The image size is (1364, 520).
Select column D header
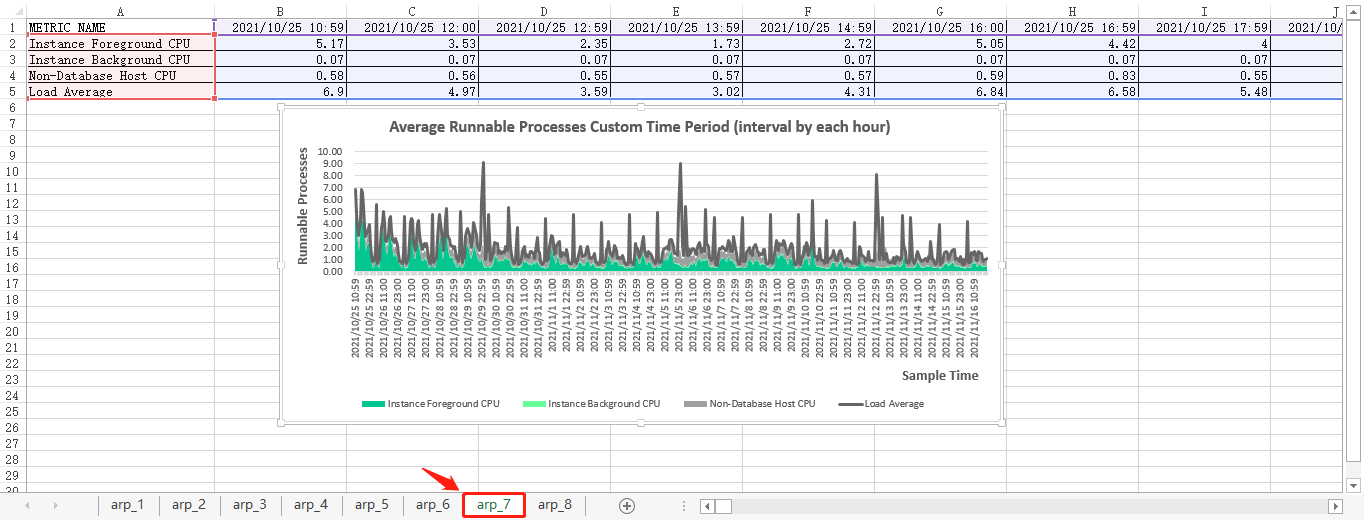[x=544, y=11]
